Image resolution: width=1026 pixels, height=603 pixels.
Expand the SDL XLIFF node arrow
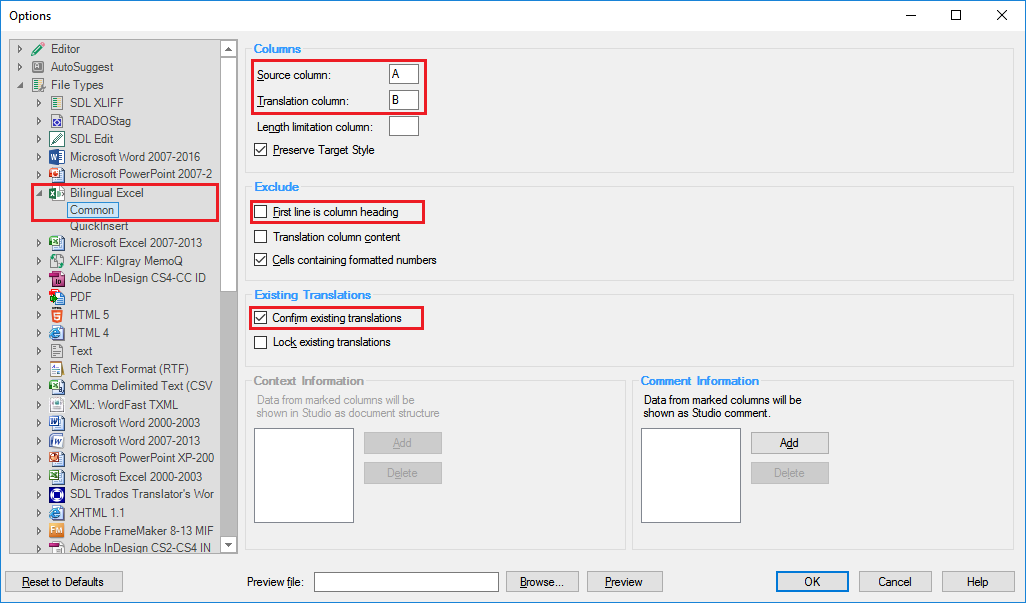pos(39,103)
